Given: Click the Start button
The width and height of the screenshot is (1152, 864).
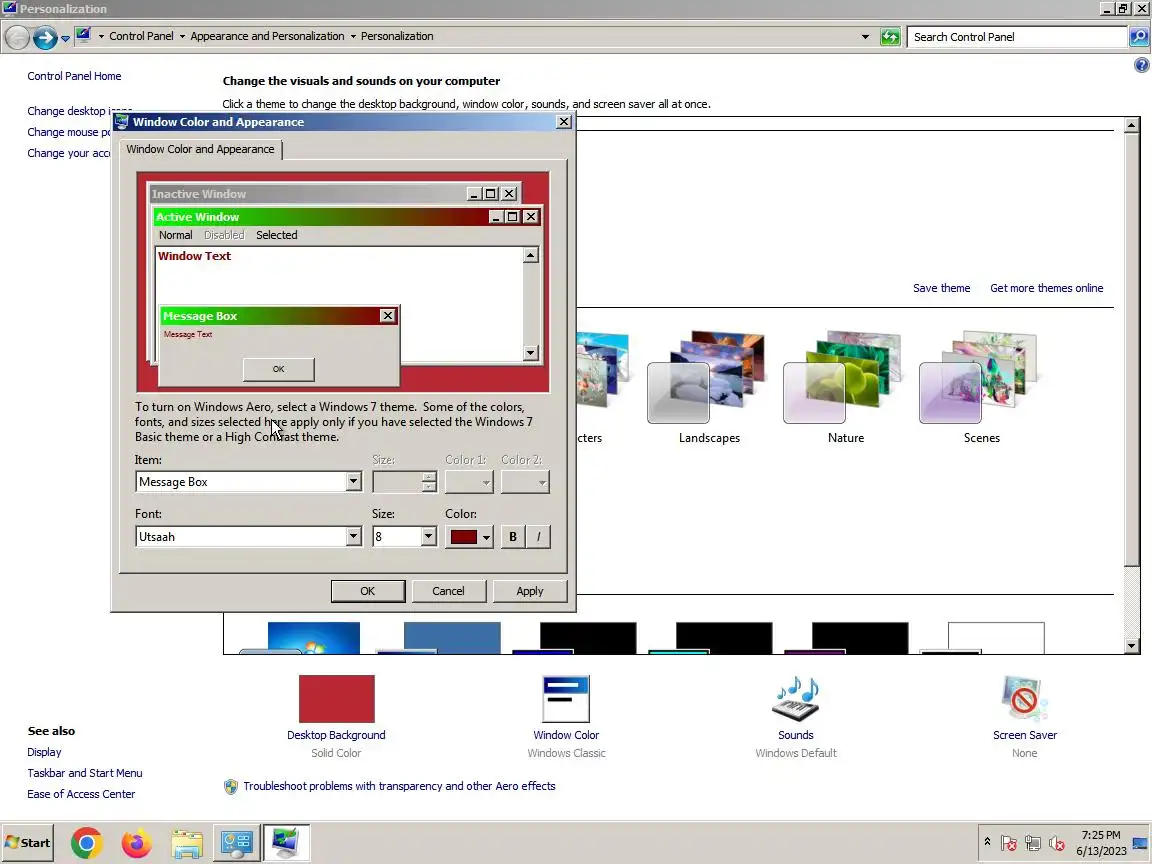Looking at the screenshot, I should (28, 843).
